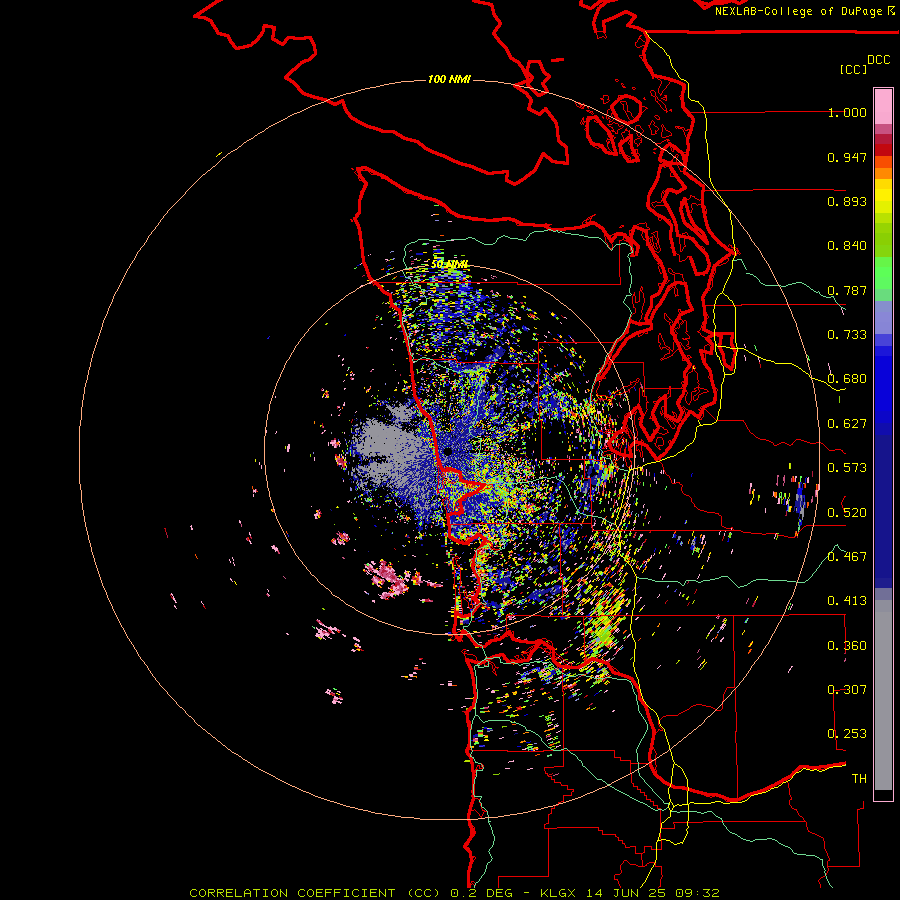This screenshot has height=900, width=900.
Task: Click the 50 NMI range ring label
Action: (450, 264)
